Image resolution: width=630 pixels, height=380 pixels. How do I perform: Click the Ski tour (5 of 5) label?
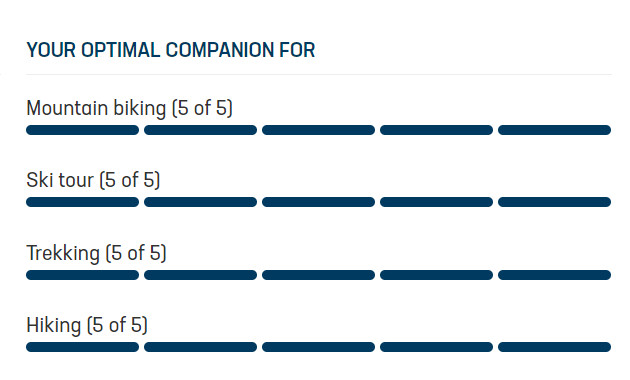[93, 180]
